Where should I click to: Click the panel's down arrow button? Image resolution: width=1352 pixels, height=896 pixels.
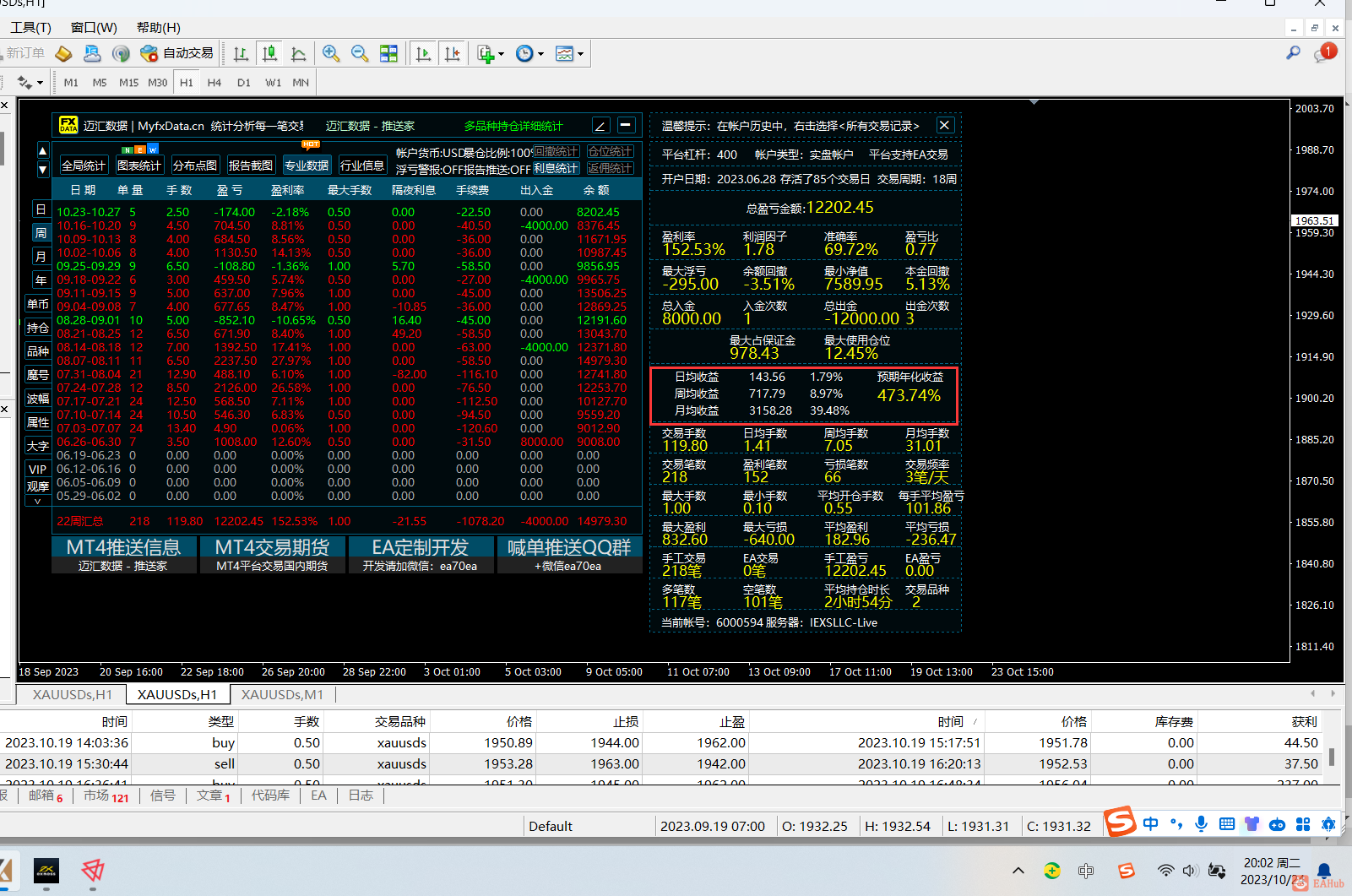point(43,169)
